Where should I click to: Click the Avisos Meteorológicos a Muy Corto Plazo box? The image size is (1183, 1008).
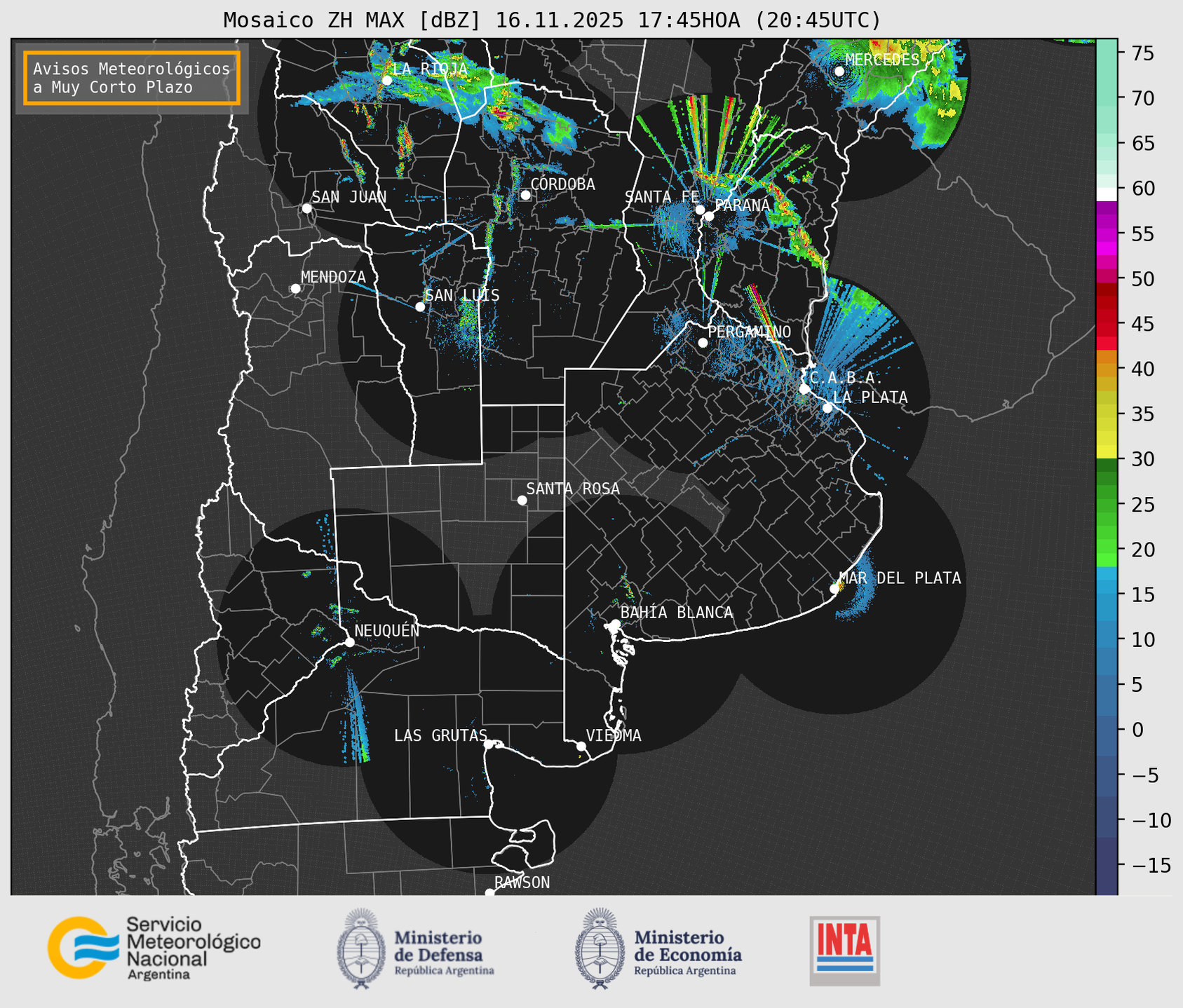click(x=132, y=78)
